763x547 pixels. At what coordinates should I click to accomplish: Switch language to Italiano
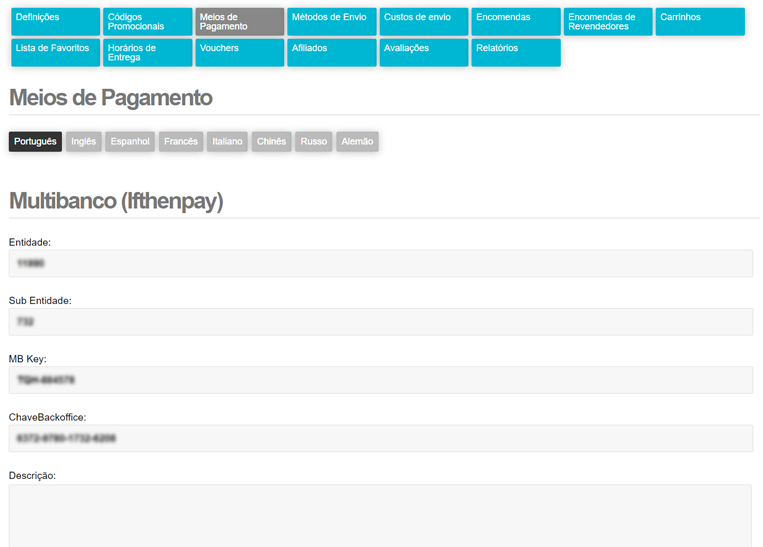coord(227,142)
